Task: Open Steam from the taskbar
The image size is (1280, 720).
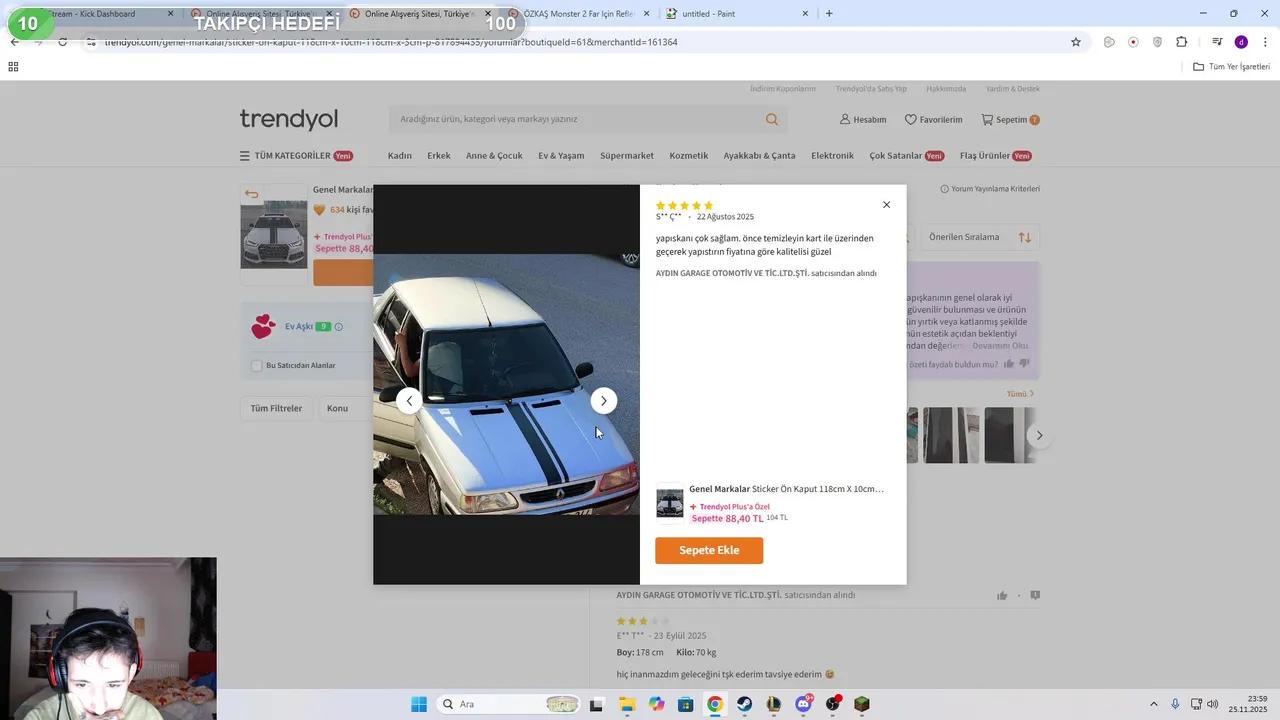Action: click(x=745, y=704)
